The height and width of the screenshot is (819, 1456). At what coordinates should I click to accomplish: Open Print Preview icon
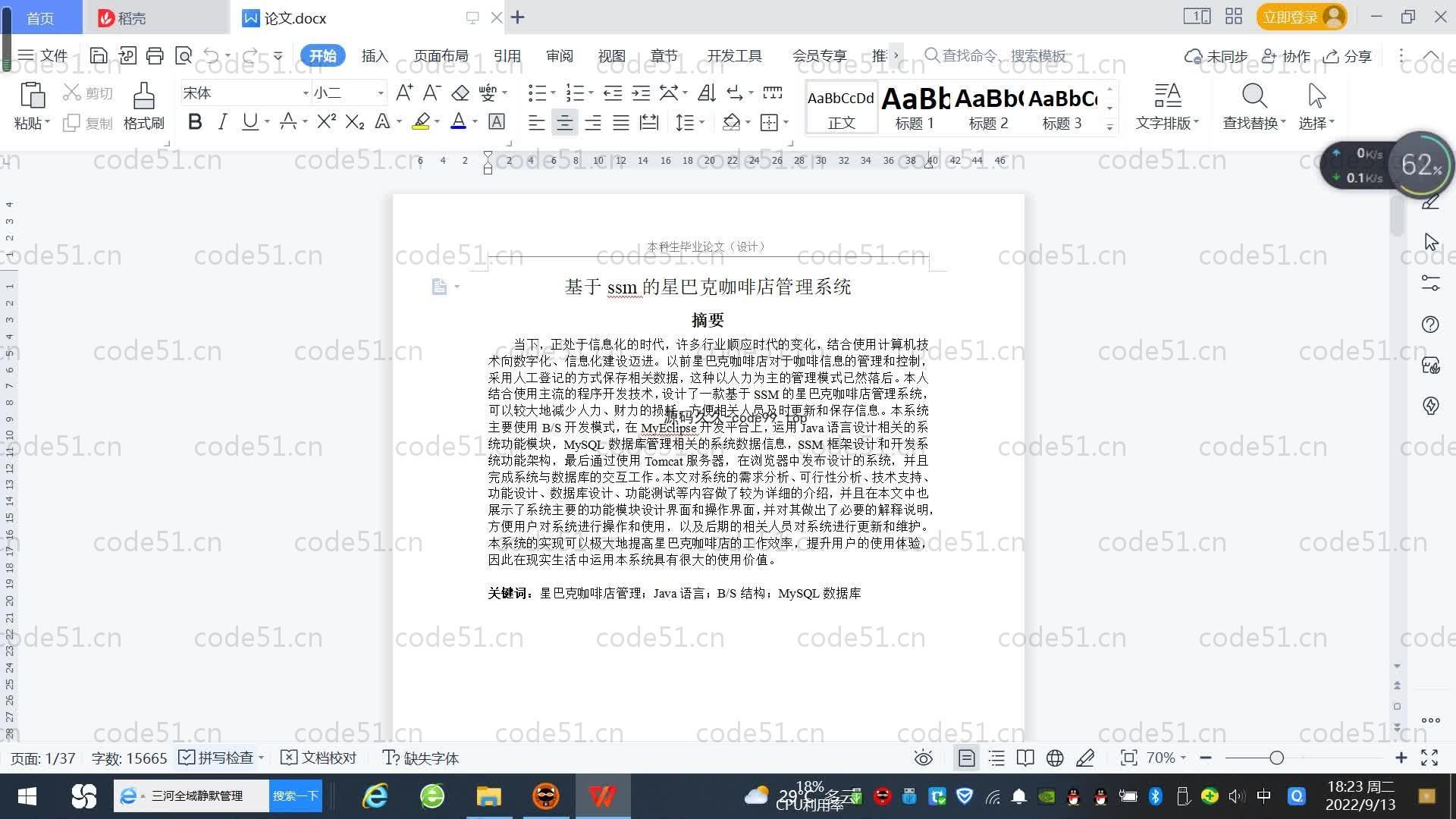click(184, 55)
